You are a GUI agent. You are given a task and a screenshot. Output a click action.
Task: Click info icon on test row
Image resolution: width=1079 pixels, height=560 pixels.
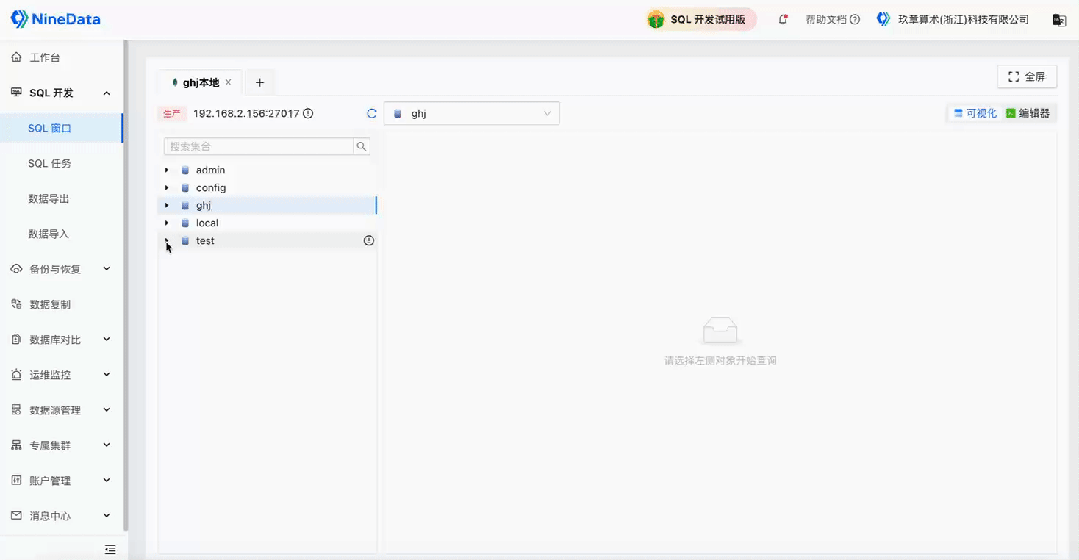pyautogui.click(x=368, y=241)
